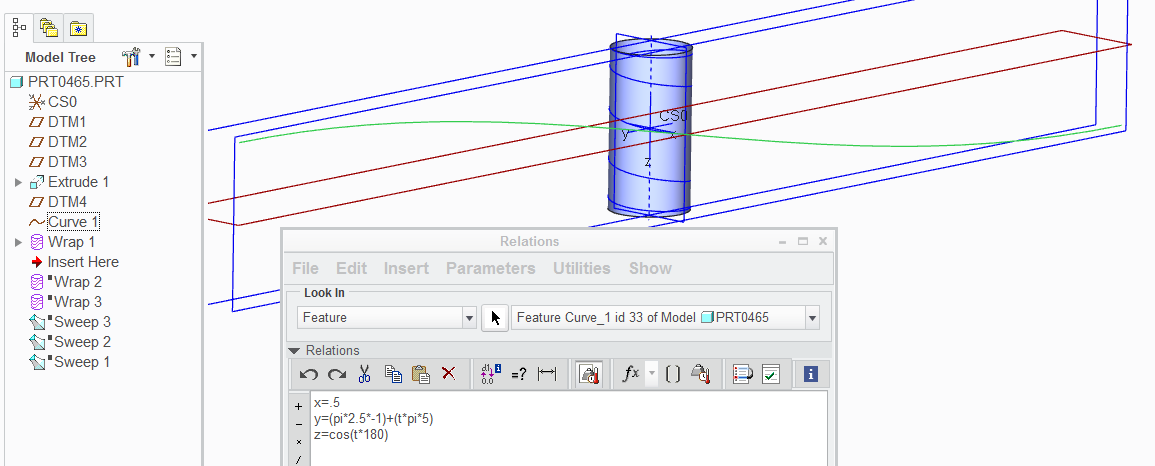The width and height of the screenshot is (1155, 466).
Task: Select suppressed Wrap 3 feature
Action: (x=66, y=302)
